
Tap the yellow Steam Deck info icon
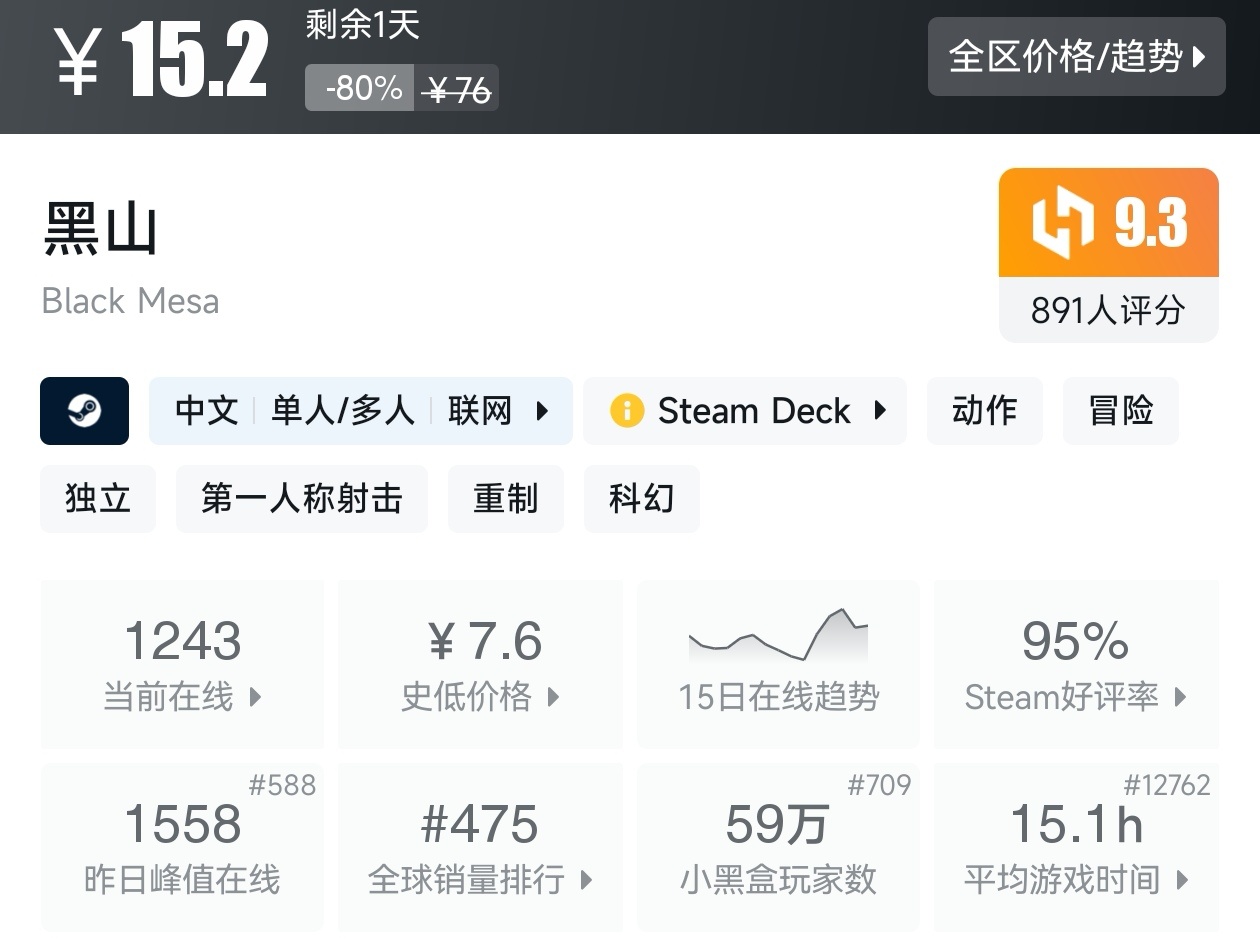627,411
